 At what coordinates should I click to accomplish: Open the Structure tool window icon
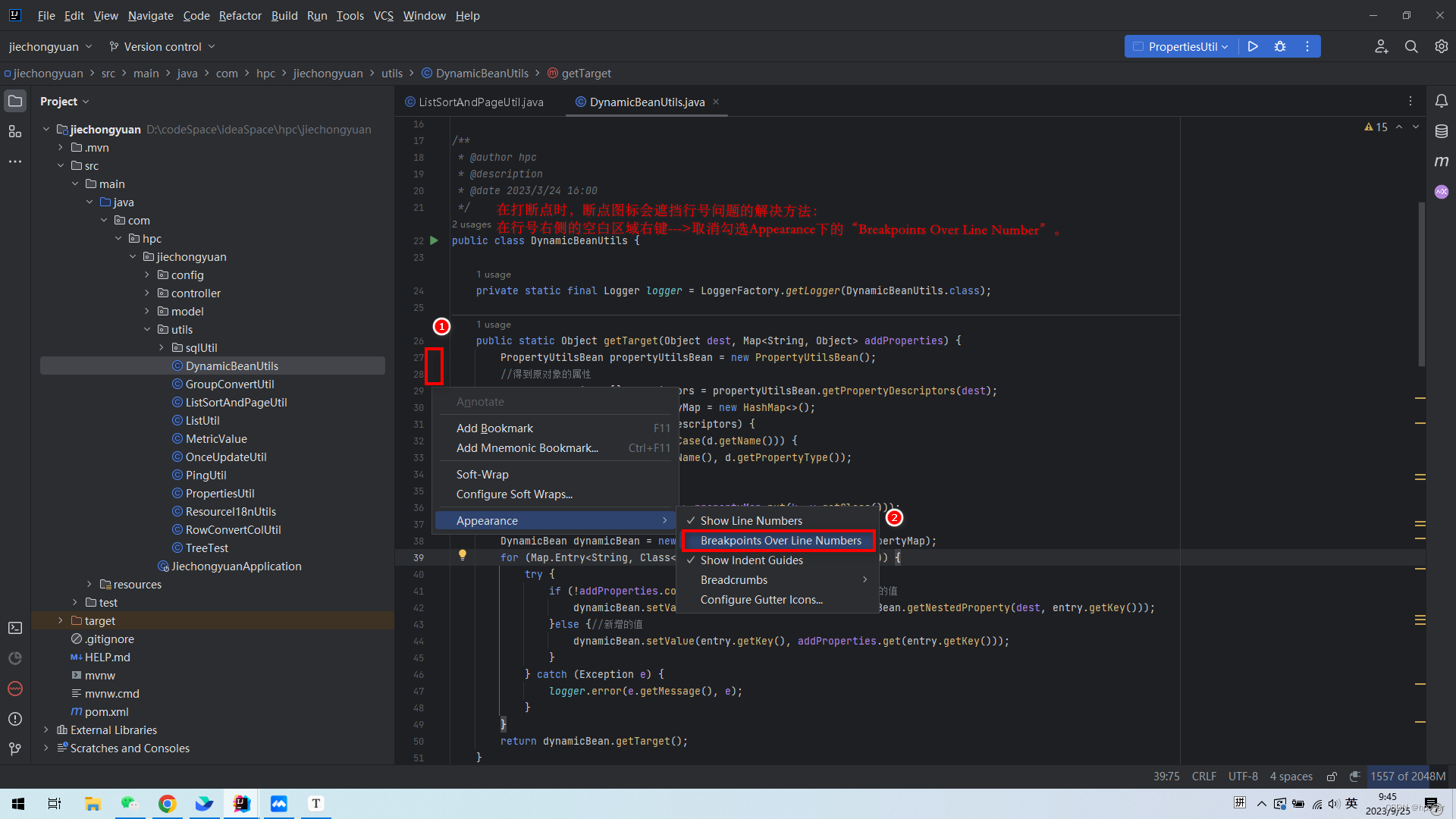click(x=15, y=131)
